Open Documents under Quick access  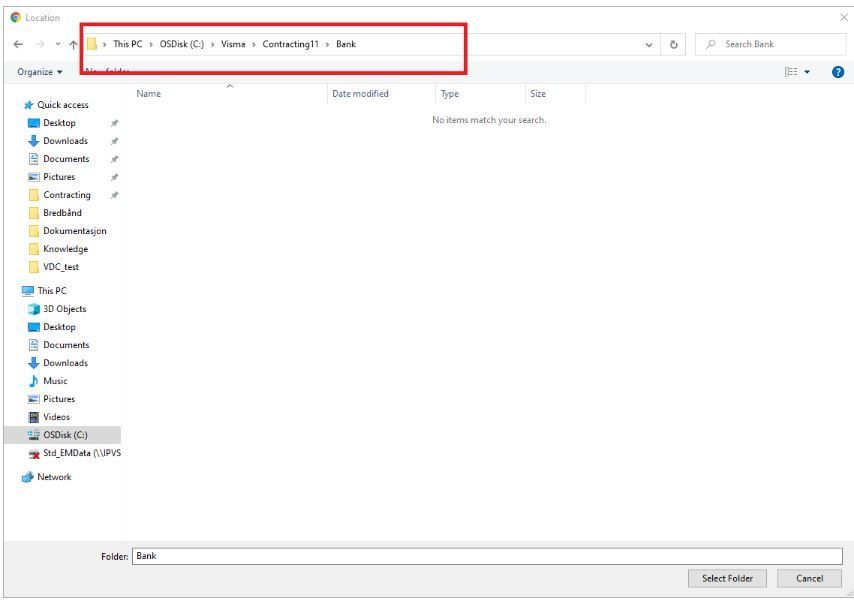pos(66,159)
